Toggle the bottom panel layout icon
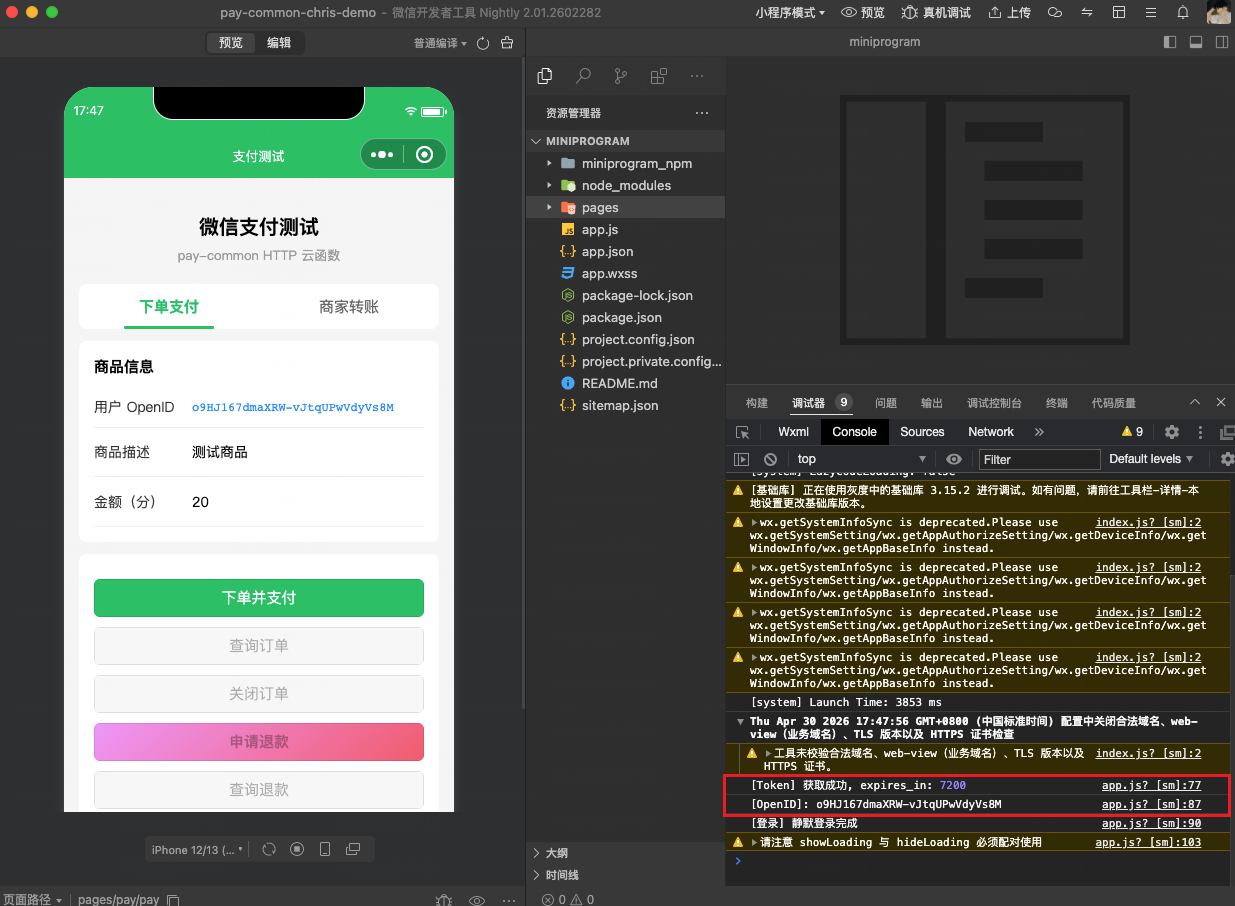Screen dimensions: 1235x906 click(x=1195, y=42)
